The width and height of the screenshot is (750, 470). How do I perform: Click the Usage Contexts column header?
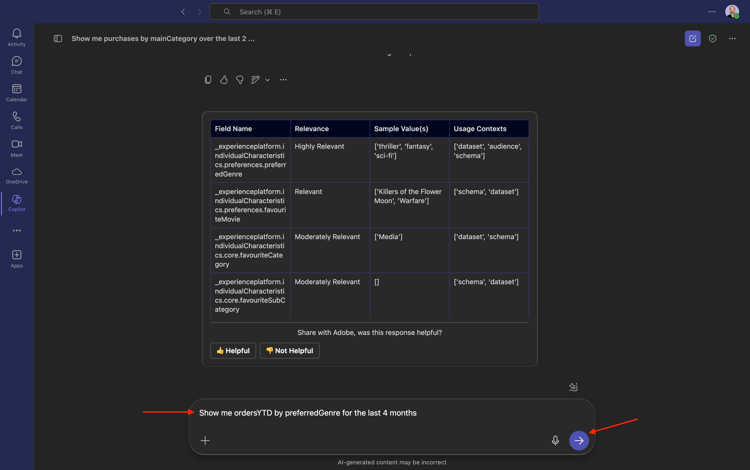(x=489, y=129)
